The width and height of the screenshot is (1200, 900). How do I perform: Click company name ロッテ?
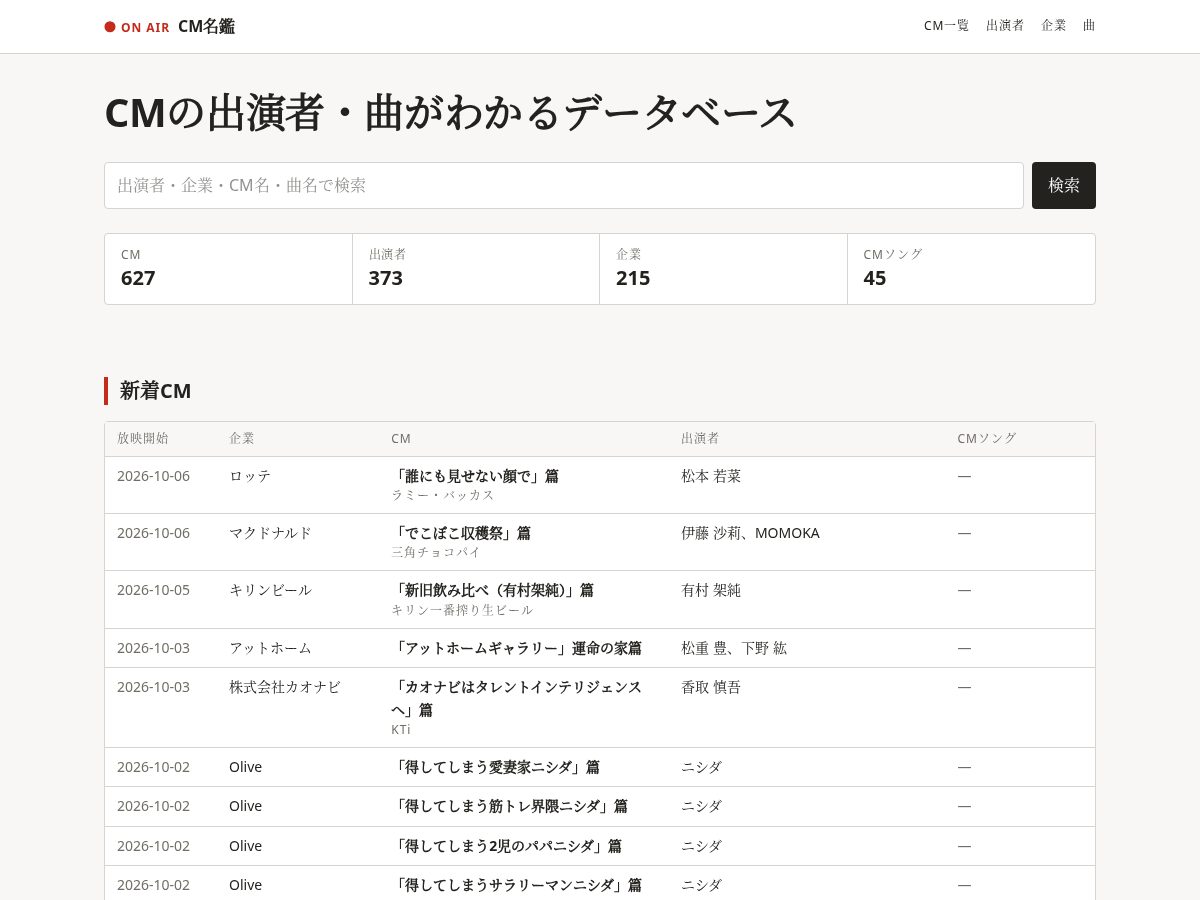(250, 476)
